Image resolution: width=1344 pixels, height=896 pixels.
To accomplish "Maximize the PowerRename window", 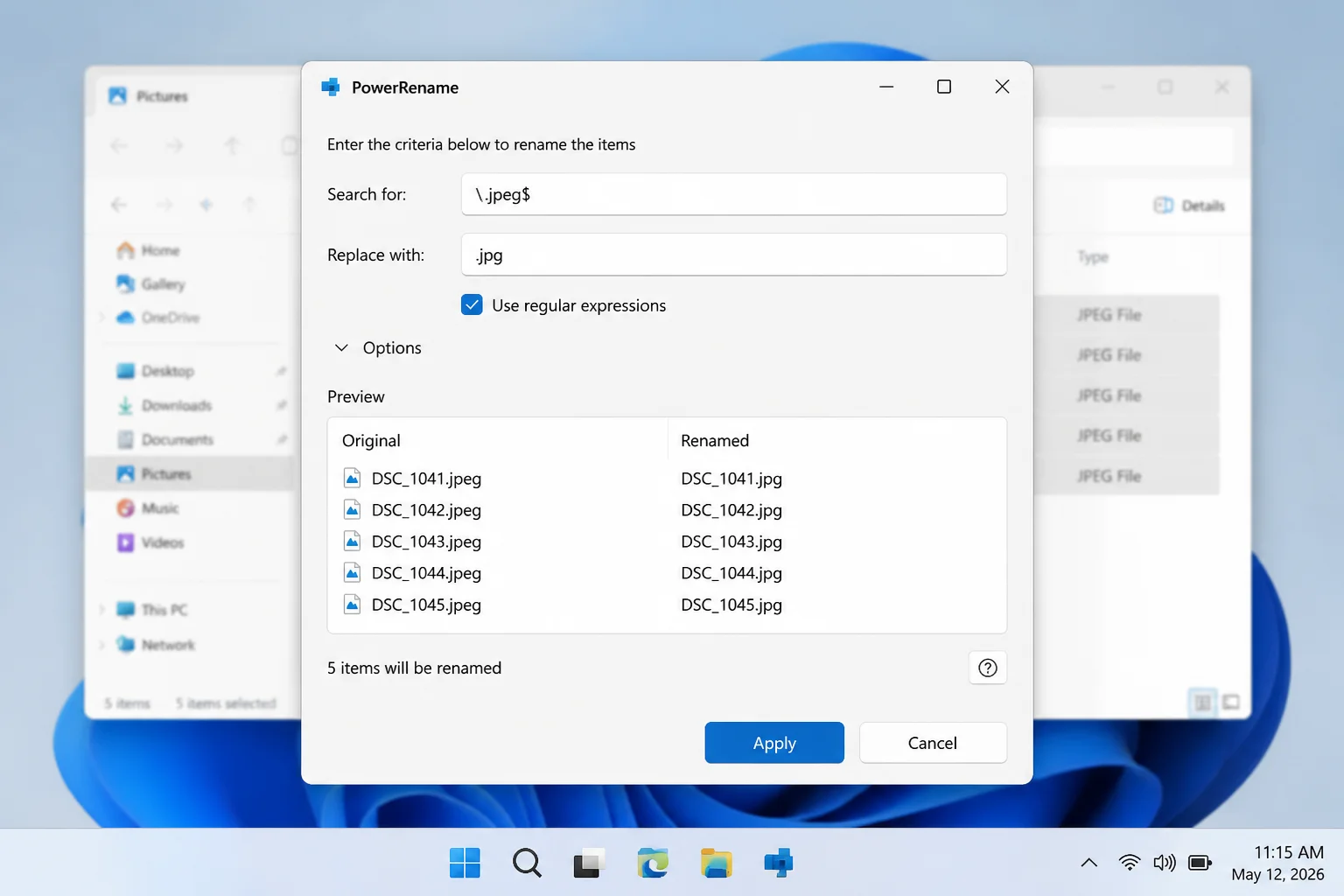I will tap(944, 87).
